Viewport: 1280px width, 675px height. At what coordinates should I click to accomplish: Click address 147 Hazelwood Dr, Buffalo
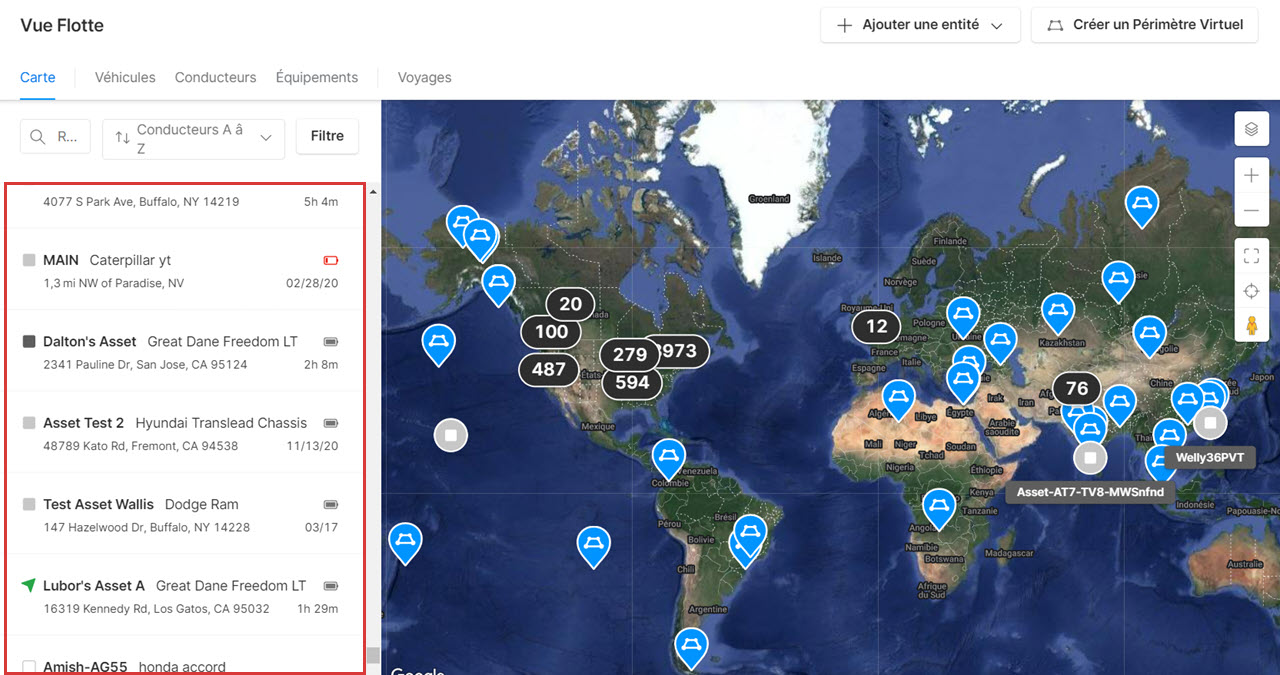pyautogui.click(x=146, y=527)
